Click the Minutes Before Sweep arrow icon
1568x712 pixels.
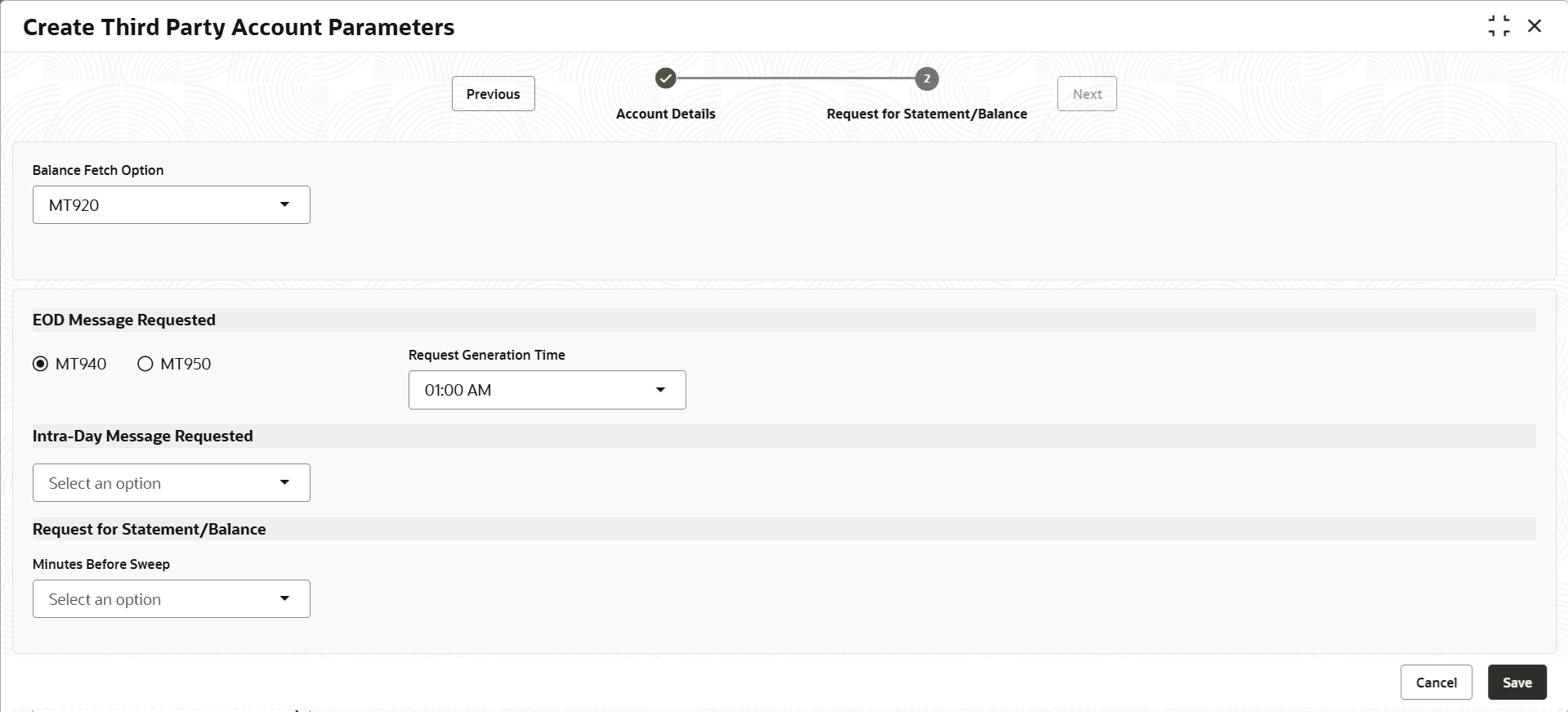pyautogui.click(x=284, y=598)
